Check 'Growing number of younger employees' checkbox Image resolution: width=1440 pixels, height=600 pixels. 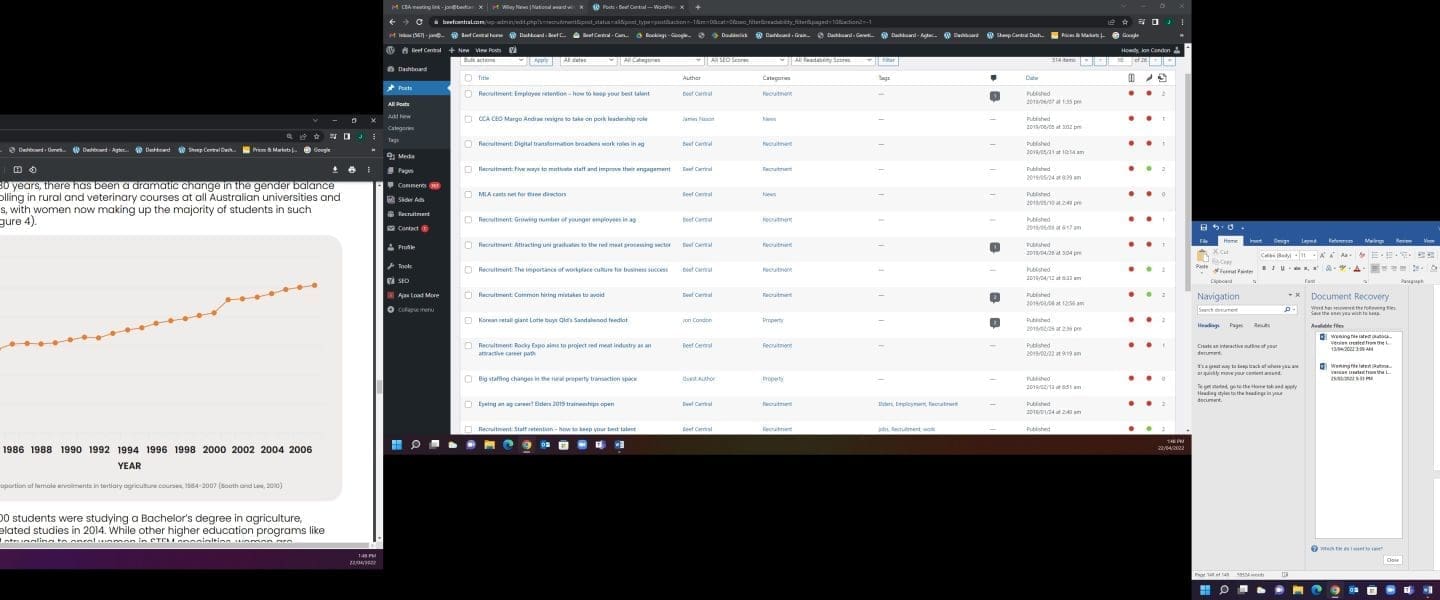coord(468,219)
